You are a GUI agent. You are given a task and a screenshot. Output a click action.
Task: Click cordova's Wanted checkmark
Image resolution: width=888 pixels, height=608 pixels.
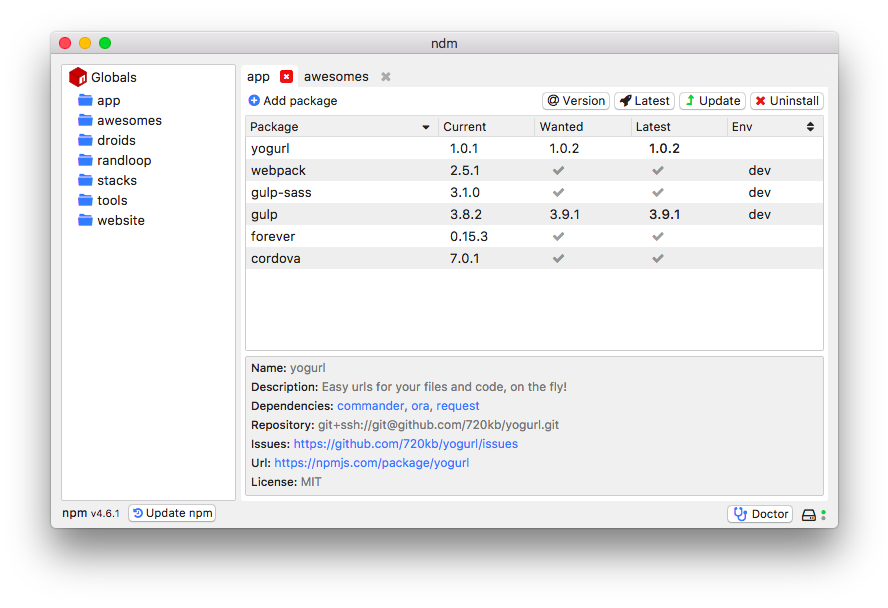558,259
